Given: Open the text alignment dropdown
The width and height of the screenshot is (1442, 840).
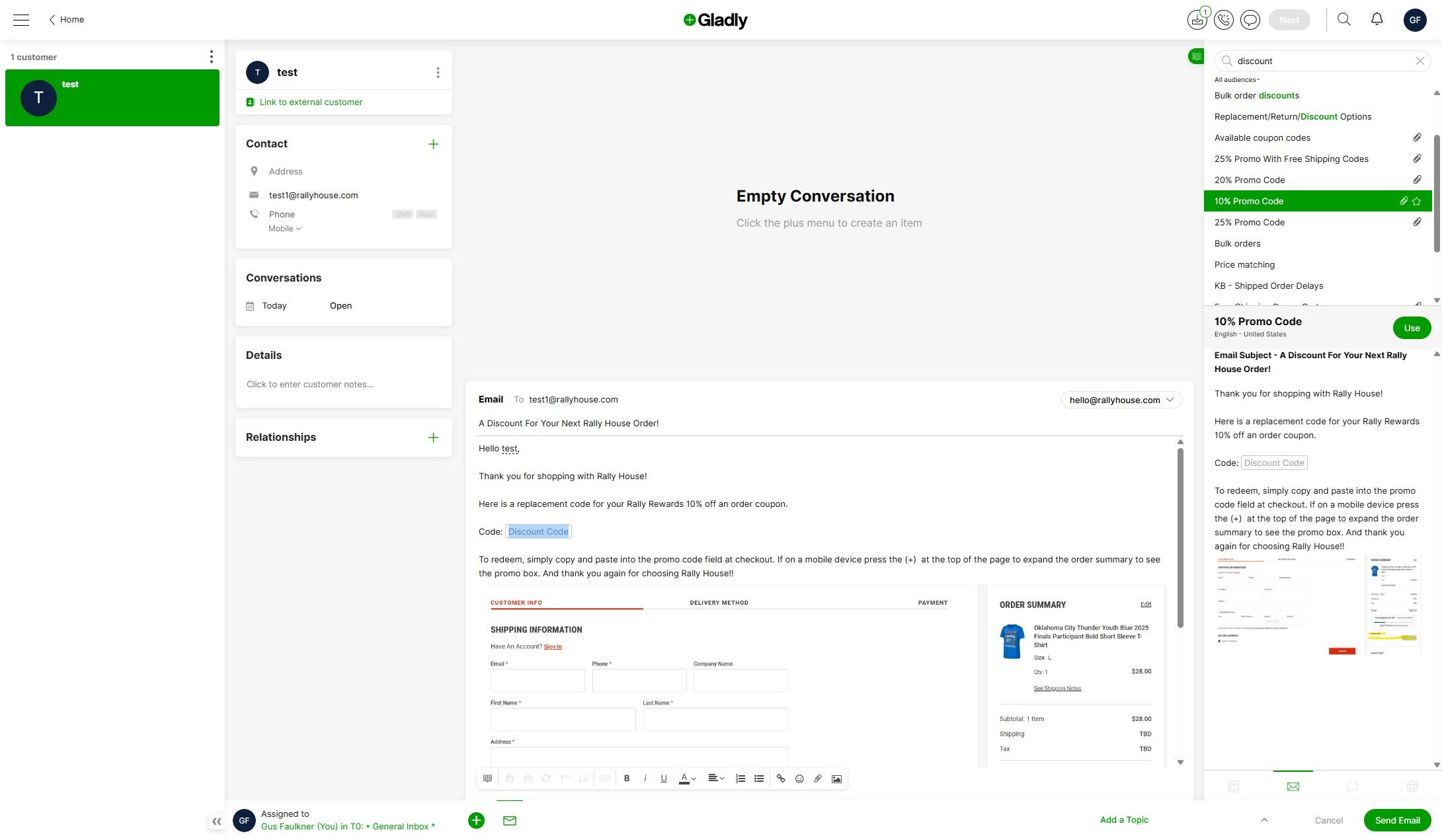Looking at the screenshot, I should click(x=716, y=779).
